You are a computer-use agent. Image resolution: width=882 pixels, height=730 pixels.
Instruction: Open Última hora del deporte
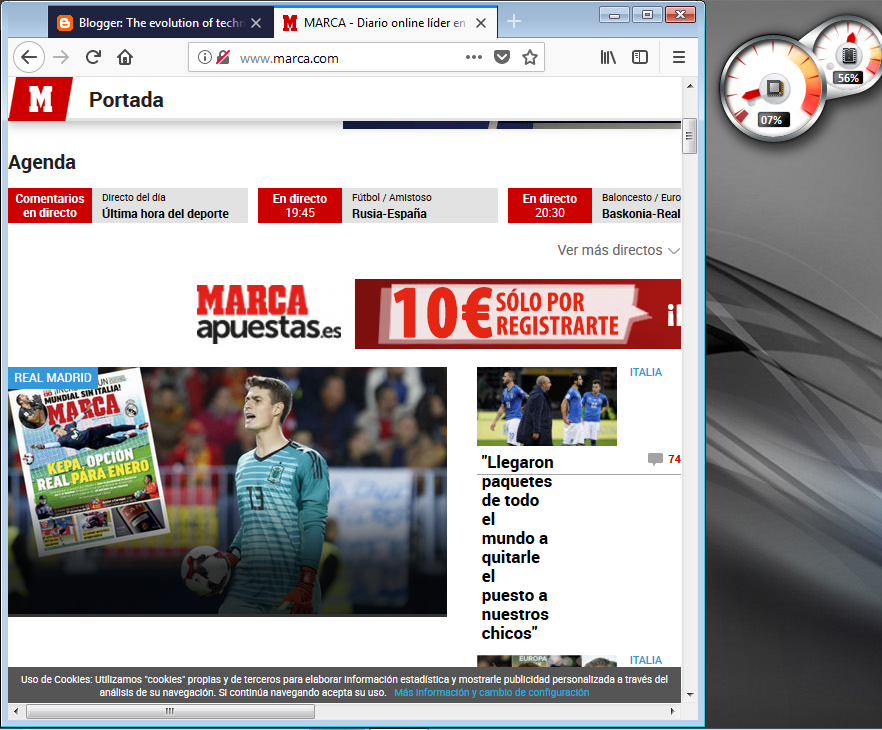click(165, 214)
